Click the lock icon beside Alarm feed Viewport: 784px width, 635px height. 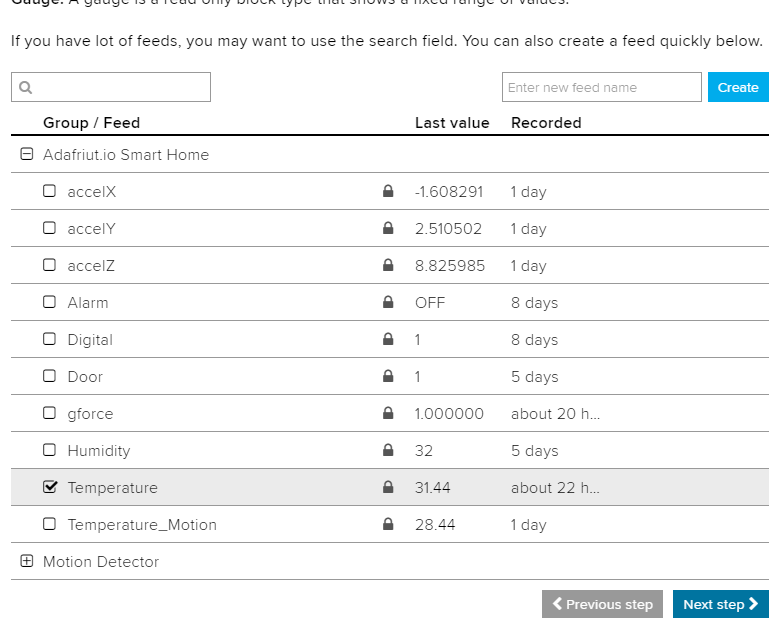coord(388,302)
